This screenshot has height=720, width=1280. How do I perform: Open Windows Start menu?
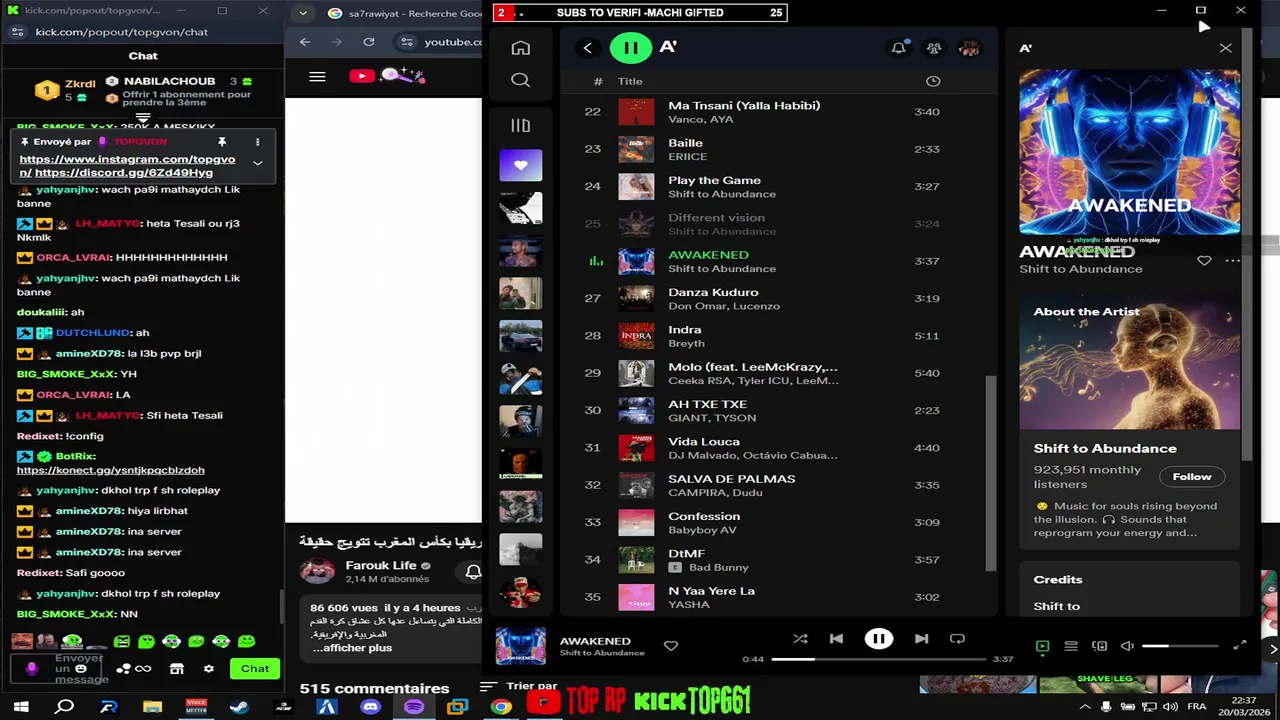[21, 706]
